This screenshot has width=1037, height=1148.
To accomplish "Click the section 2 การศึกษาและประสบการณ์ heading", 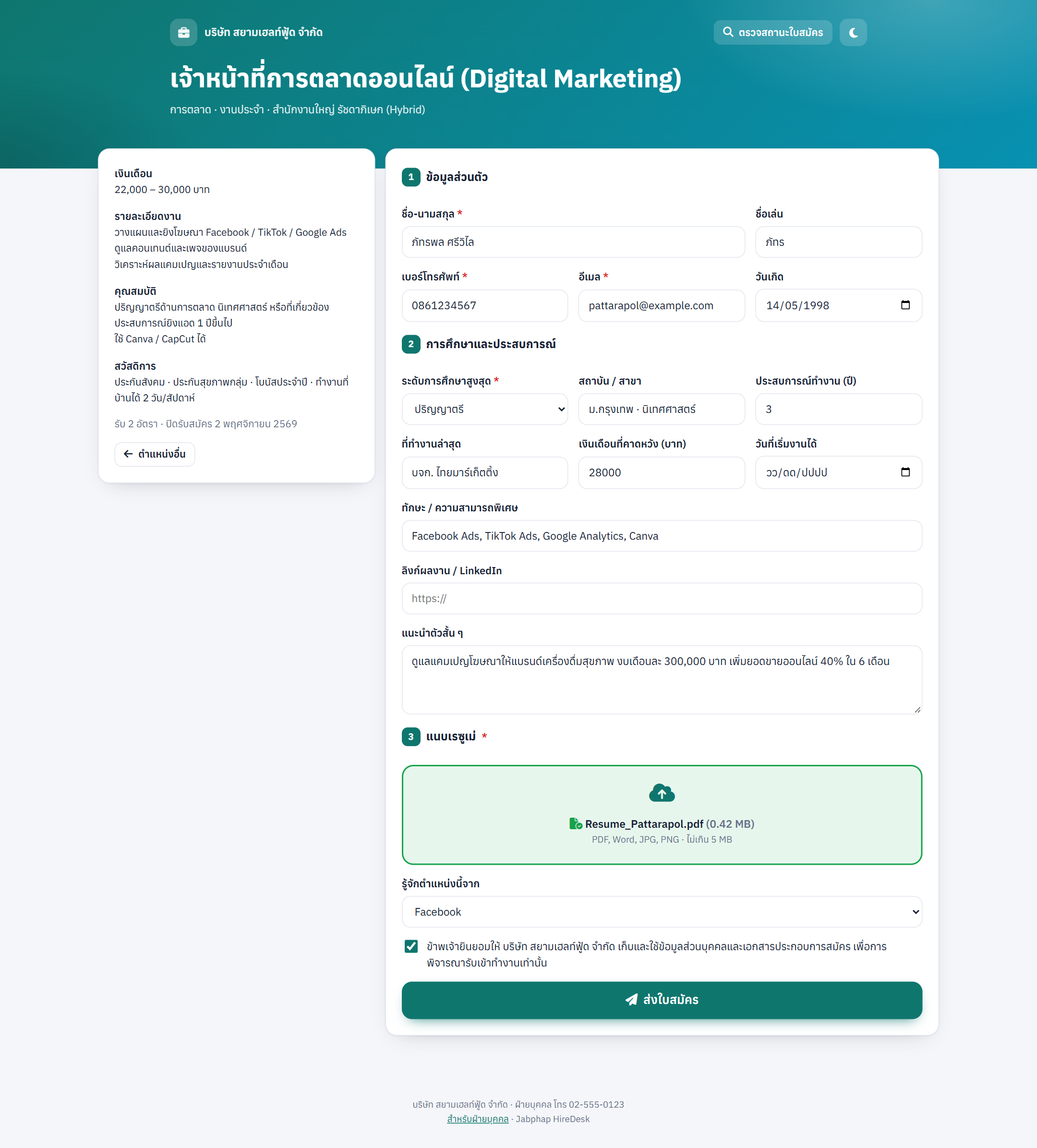I will [x=491, y=344].
